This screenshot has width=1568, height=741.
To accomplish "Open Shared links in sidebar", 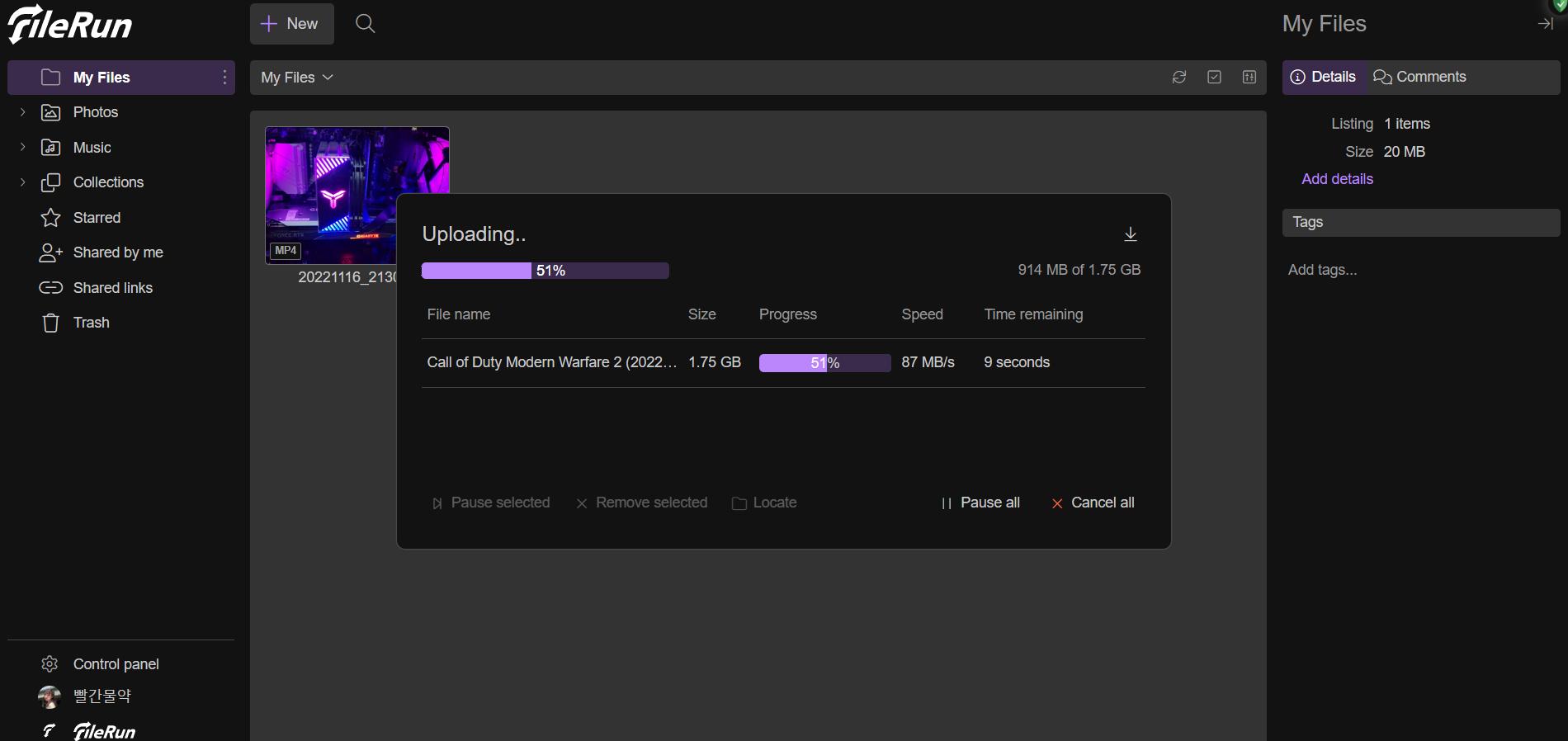I will pos(112,288).
